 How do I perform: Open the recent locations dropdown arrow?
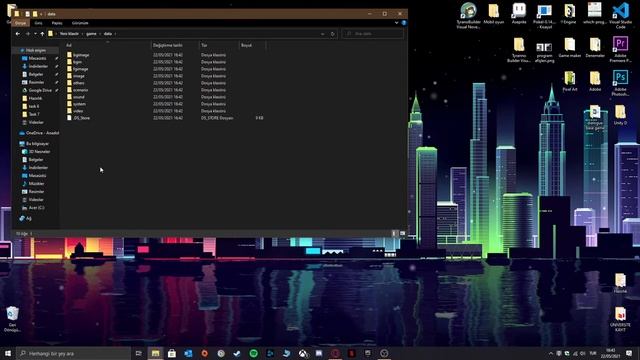(35, 34)
